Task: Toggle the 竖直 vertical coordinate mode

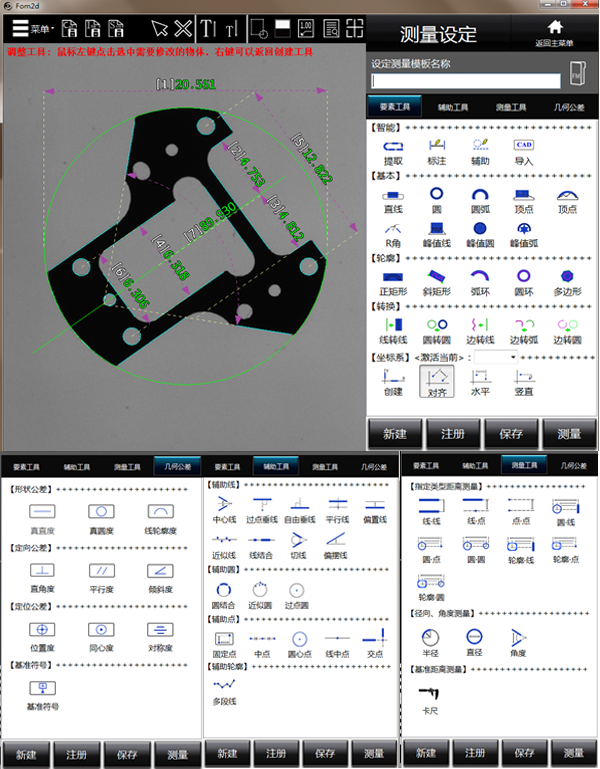Action: click(523, 379)
